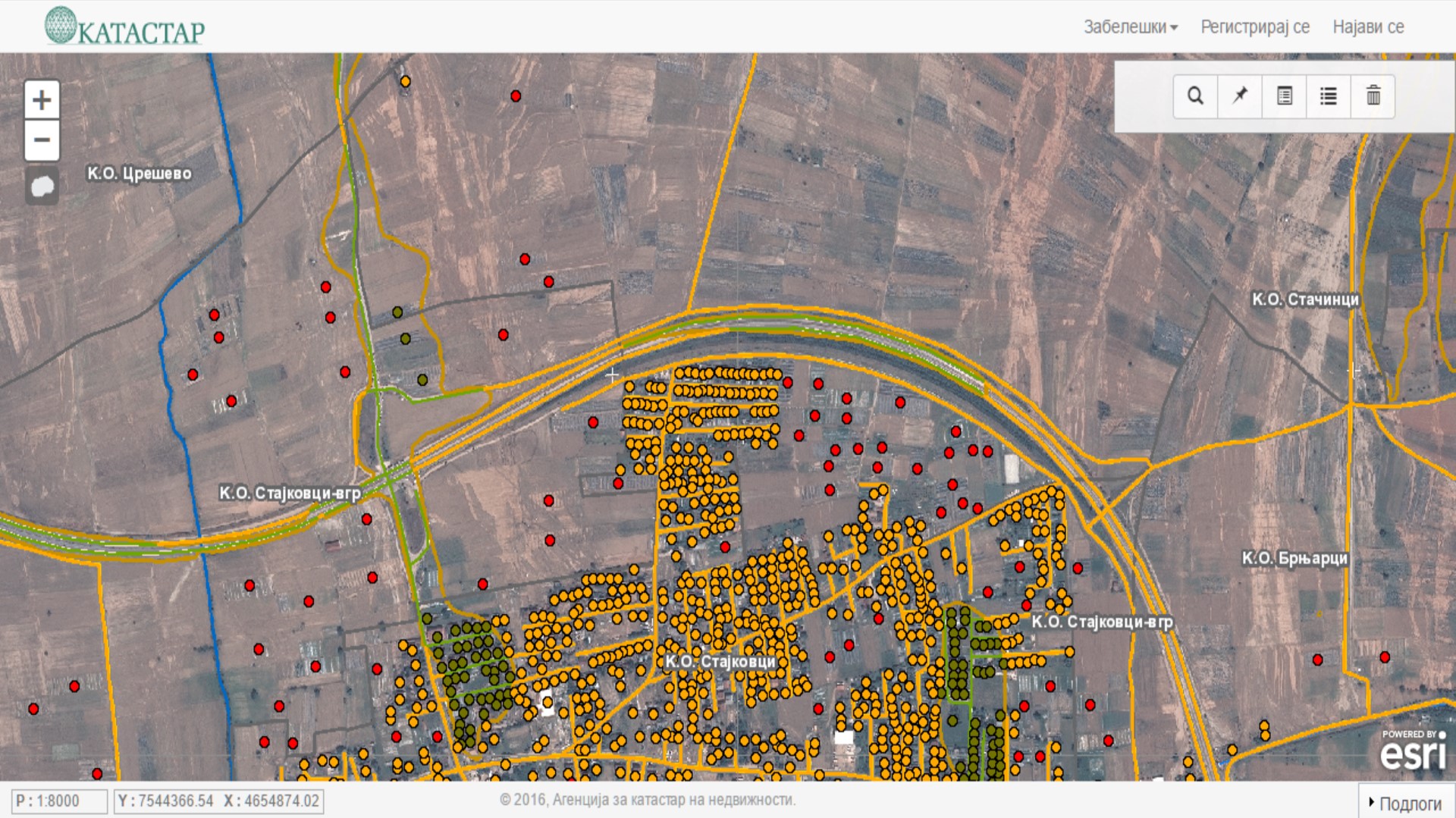This screenshot has width=1456, height=818.
Task: Click the magnifying glass search tool
Action: [x=1195, y=96]
